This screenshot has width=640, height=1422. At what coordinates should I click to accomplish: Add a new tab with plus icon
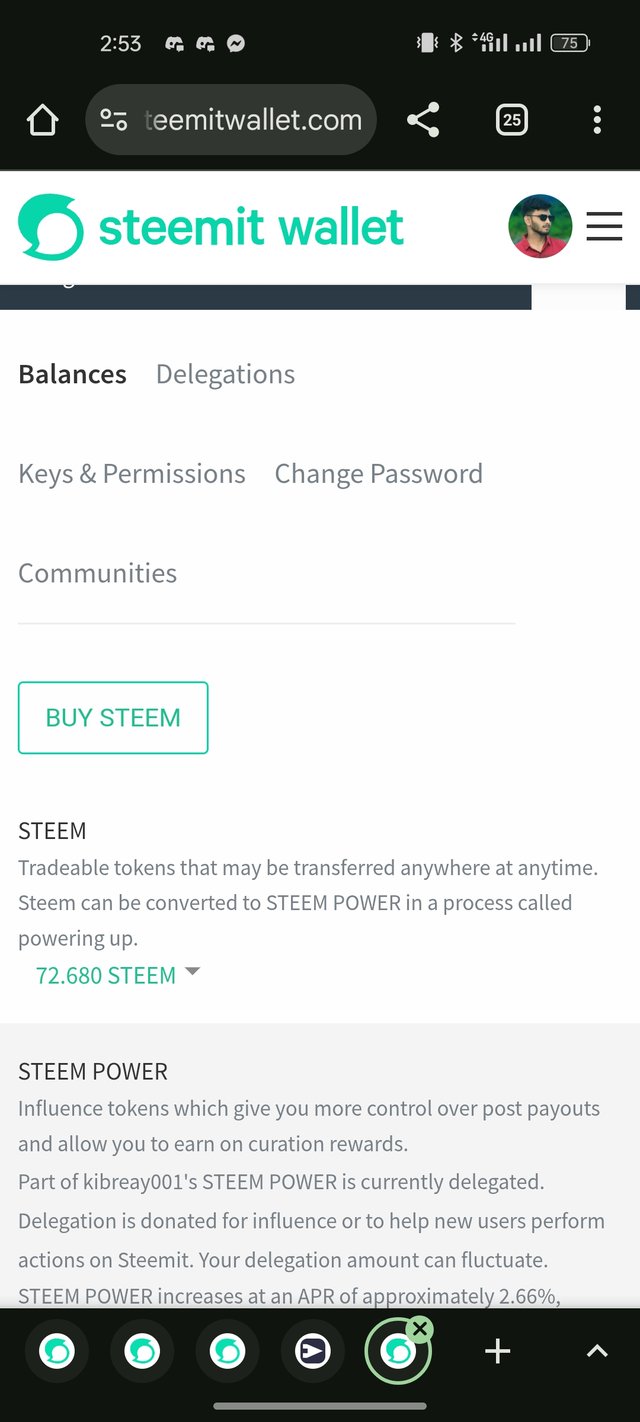(497, 1352)
